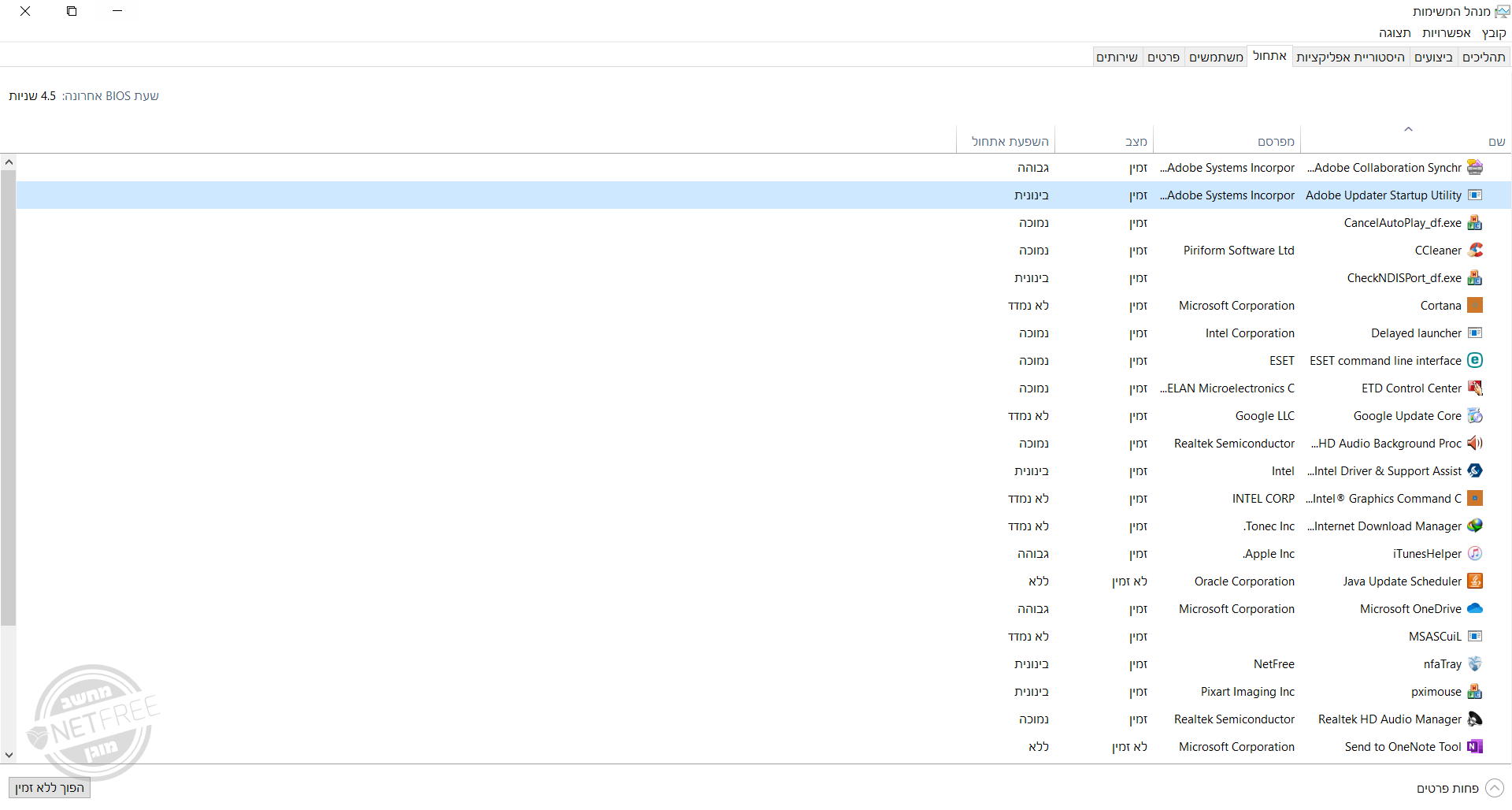The height and width of the screenshot is (810, 1512).
Task: Sort by the השפעת אתחול column header
Action: pyautogui.click(x=1006, y=140)
